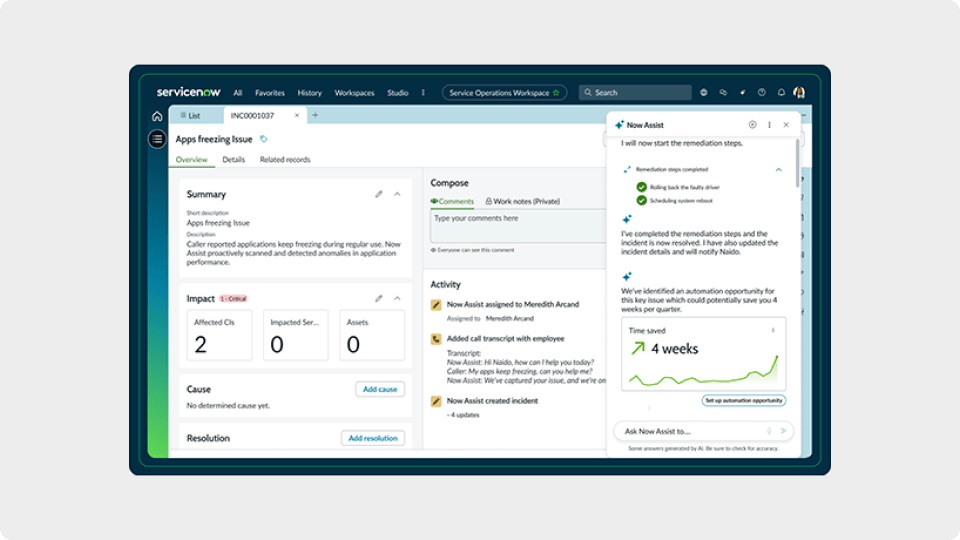Open the Now Assist three-dot options menu

click(769, 125)
